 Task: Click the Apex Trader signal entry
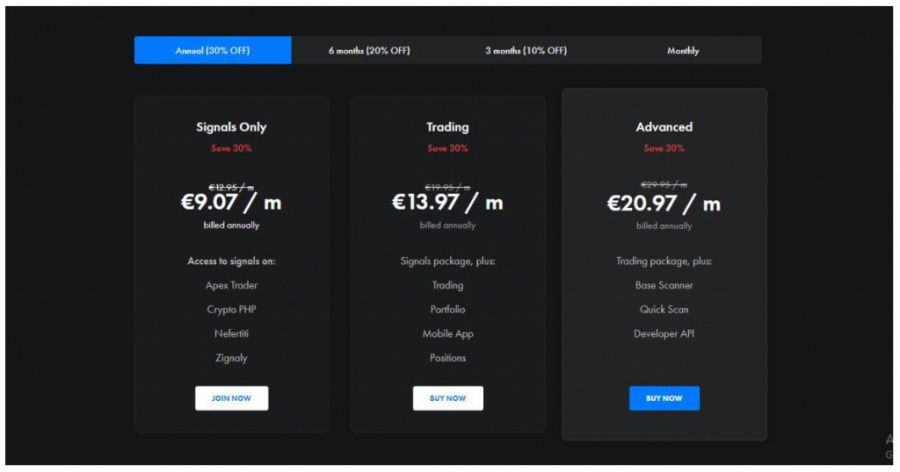[231, 285]
